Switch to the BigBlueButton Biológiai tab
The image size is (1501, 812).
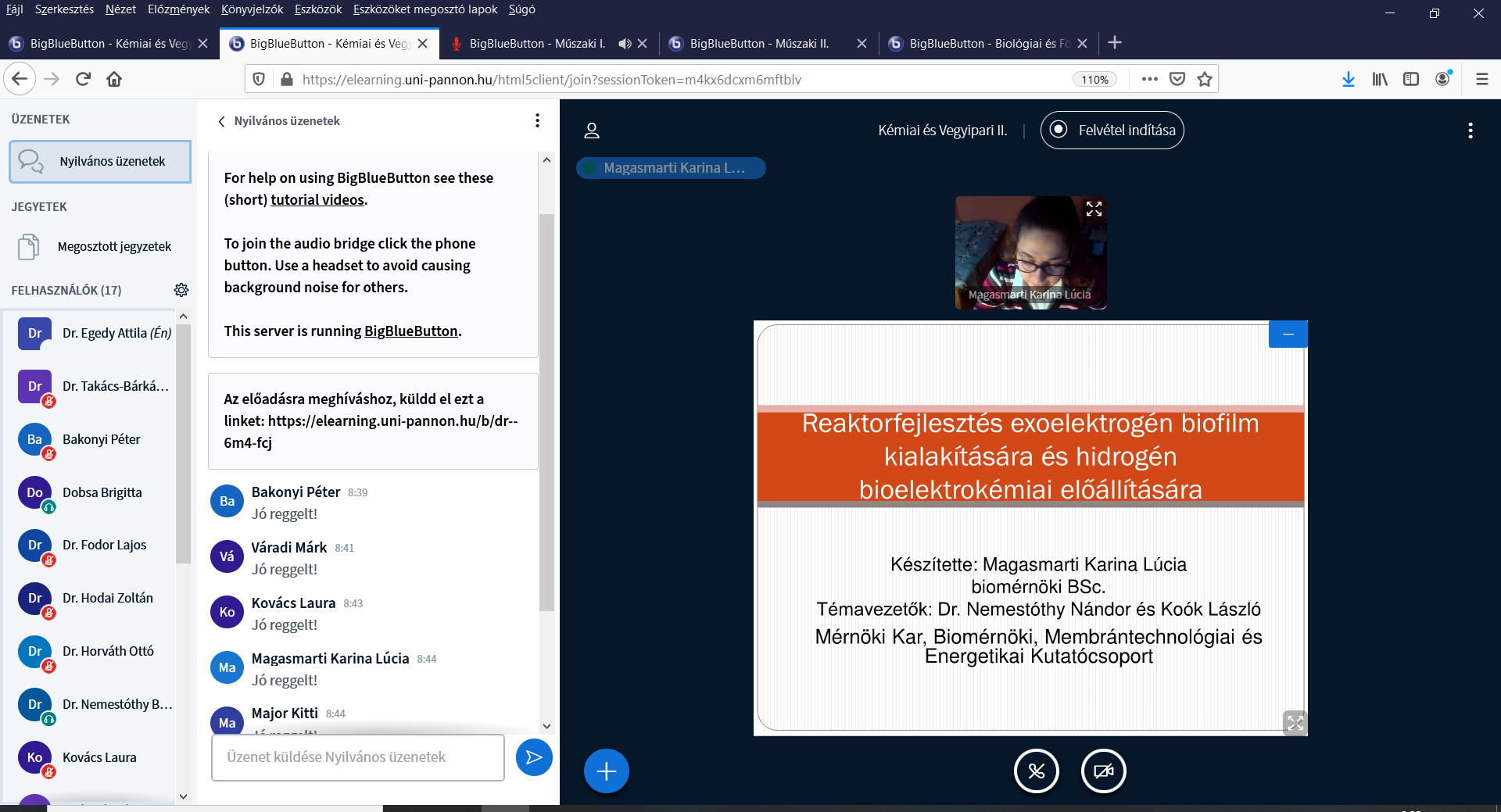(987, 44)
